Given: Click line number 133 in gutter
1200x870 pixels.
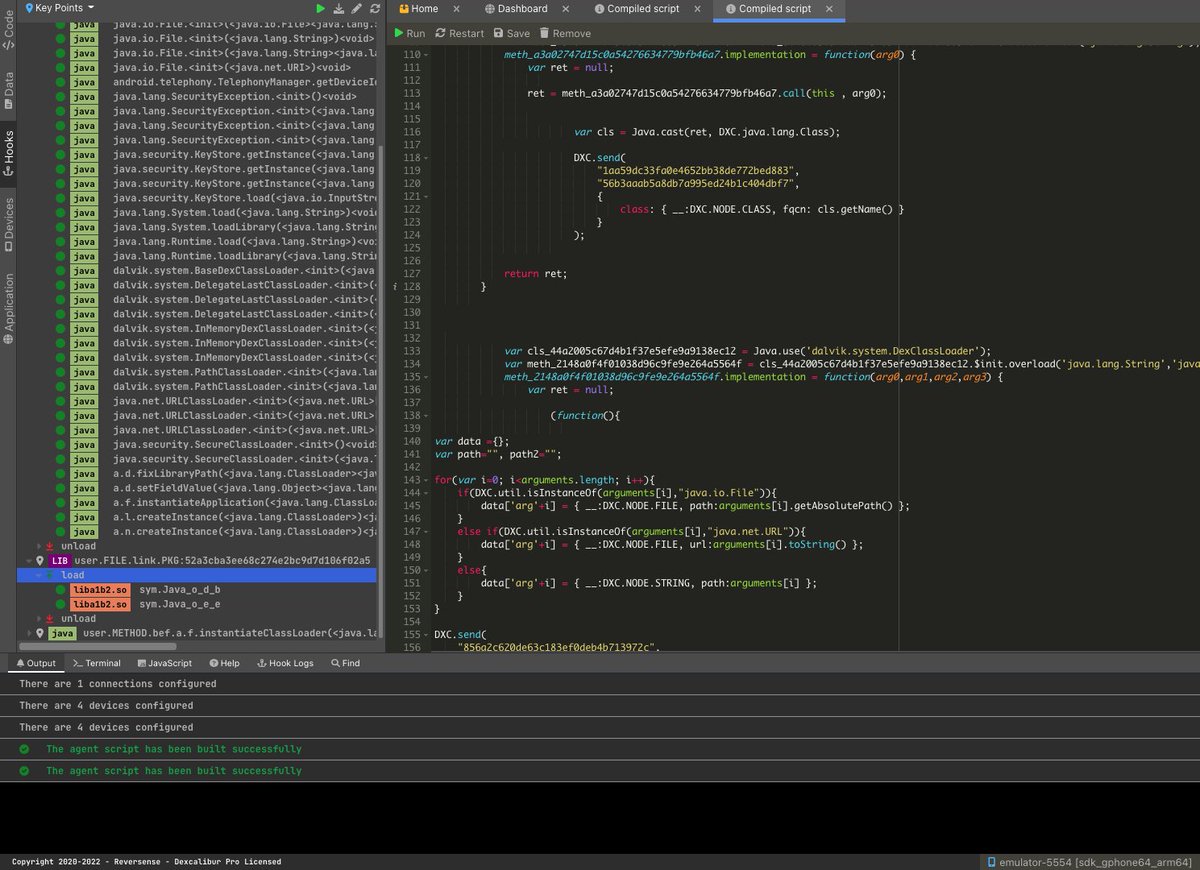Looking at the screenshot, I should coord(413,350).
